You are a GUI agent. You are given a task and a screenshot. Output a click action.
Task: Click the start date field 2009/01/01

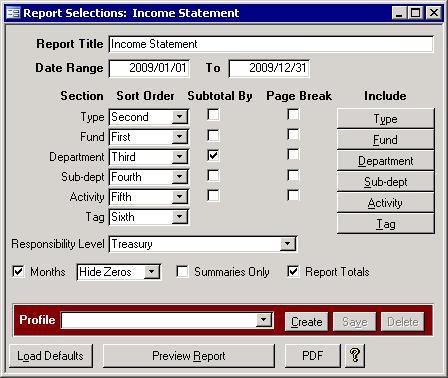click(x=149, y=68)
